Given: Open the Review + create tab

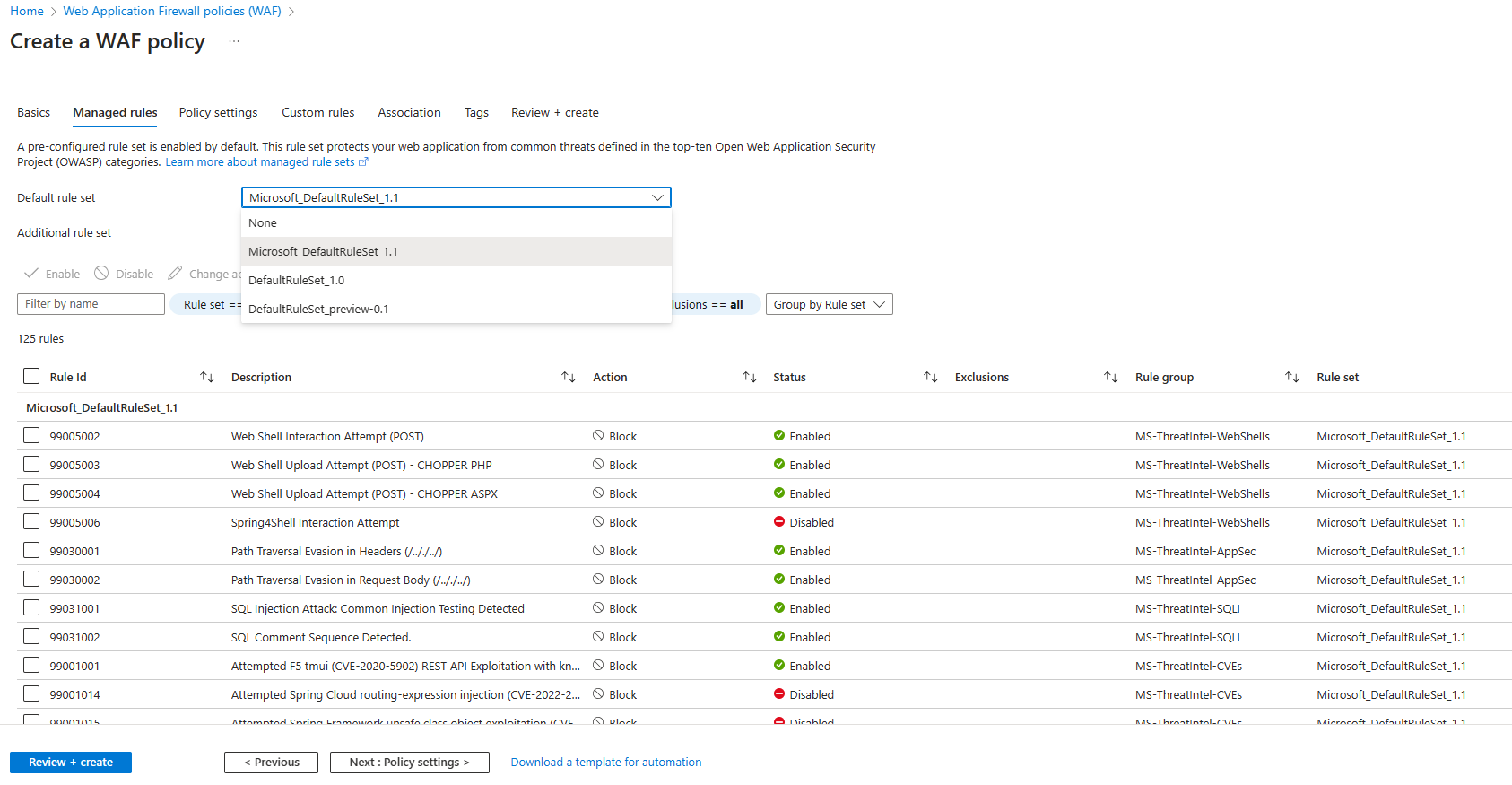Looking at the screenshot, I should point(555,112).
